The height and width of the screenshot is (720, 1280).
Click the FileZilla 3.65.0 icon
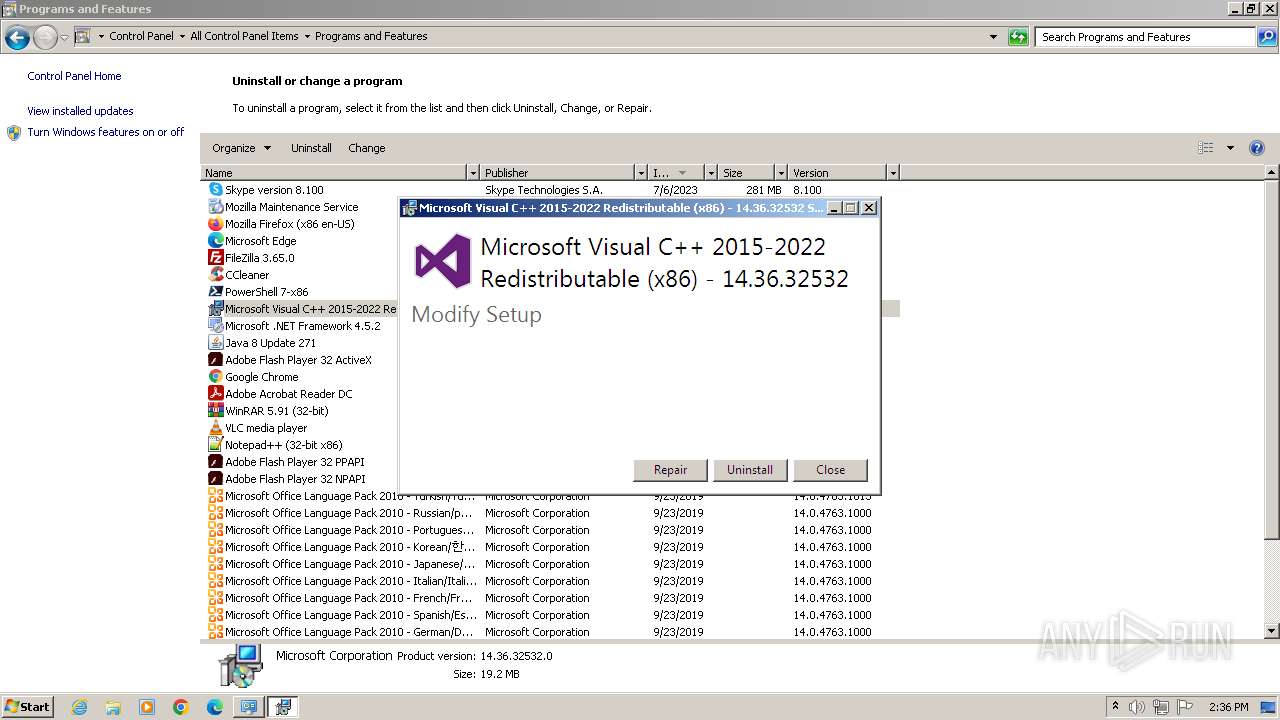(x=215, y=257)
